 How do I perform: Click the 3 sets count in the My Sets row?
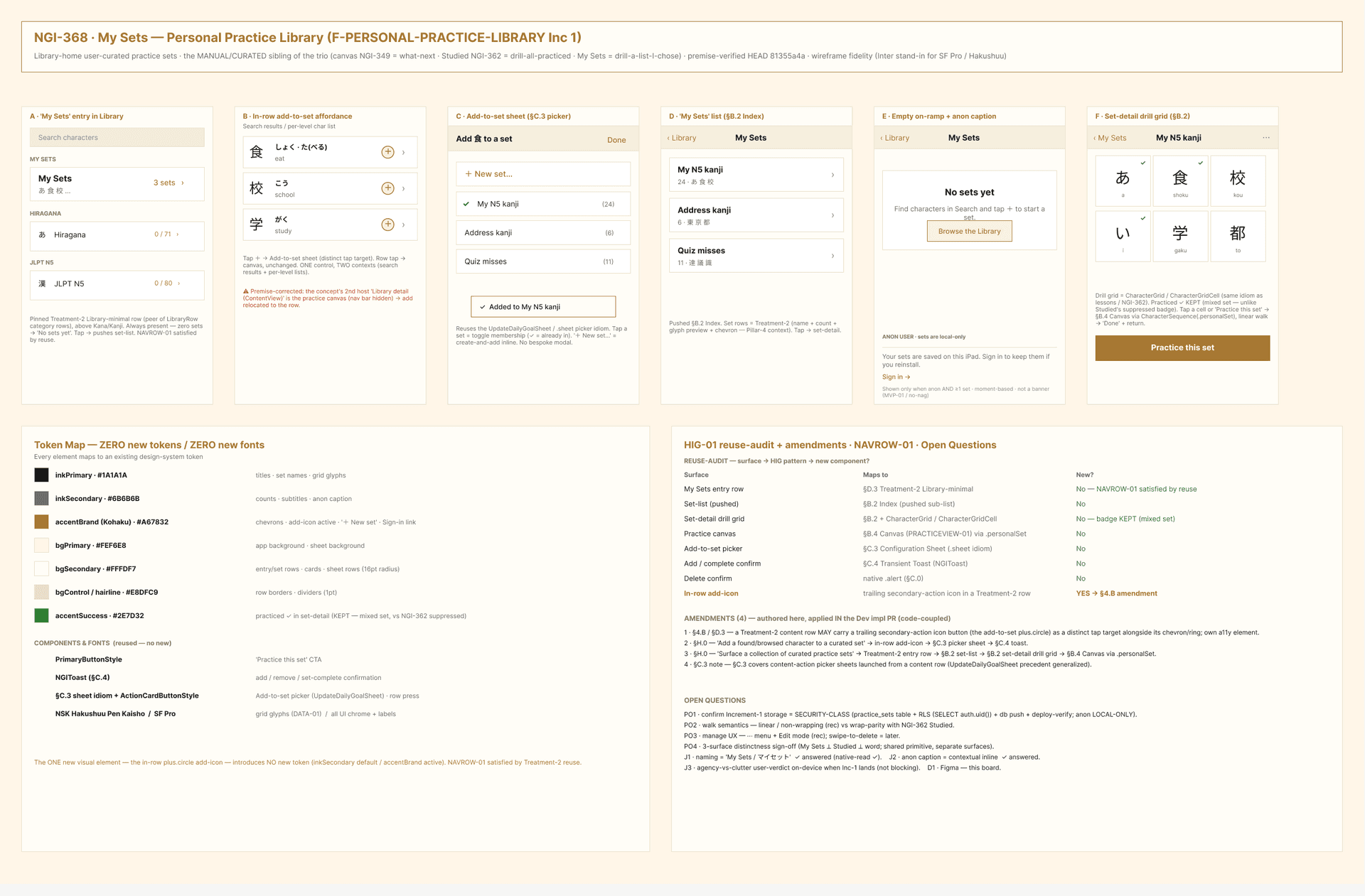click(x=164, y=183)
